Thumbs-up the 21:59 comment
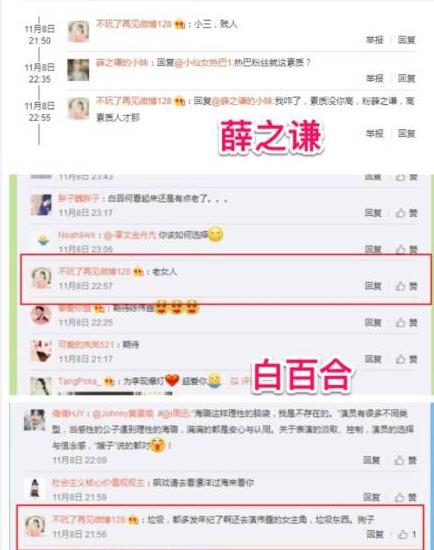 [405, 497]
